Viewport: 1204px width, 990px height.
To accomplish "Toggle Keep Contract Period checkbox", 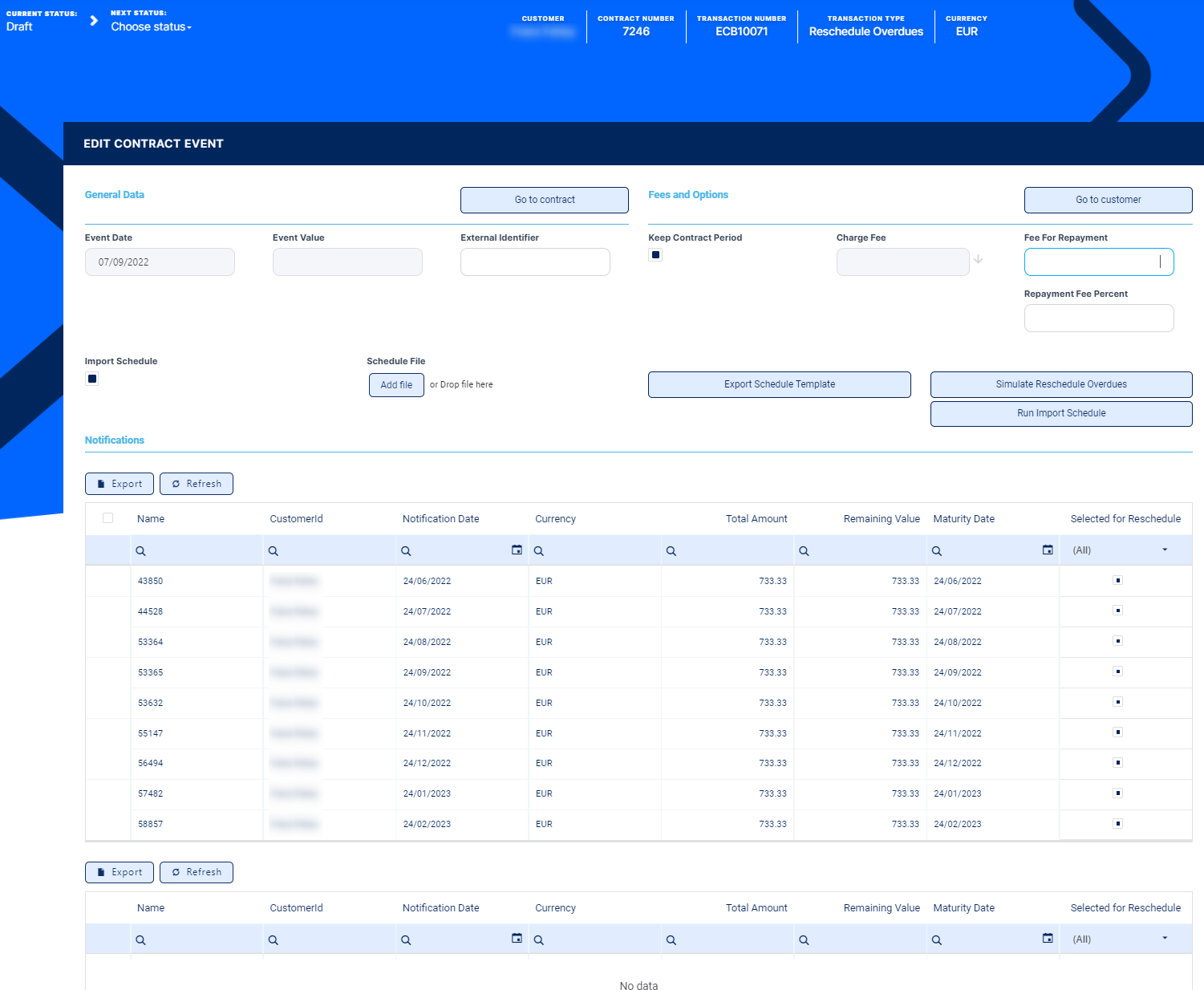I will pyautogui.click(x=655, y=255).
